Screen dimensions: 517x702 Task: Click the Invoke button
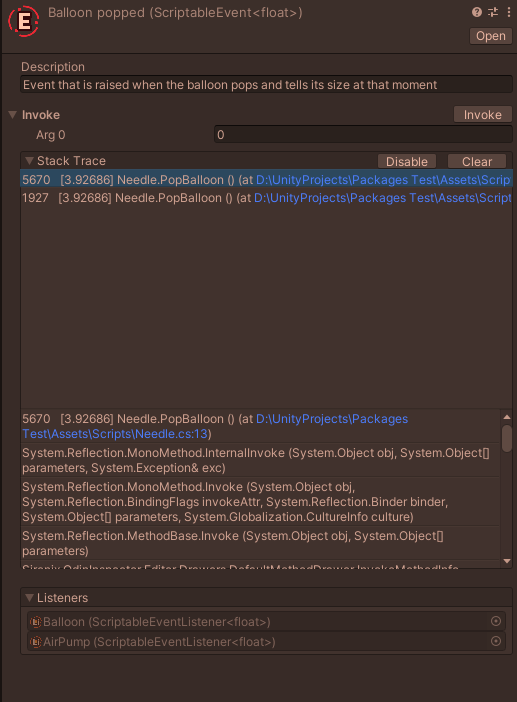pyautogui.click(x=483, y=115)
